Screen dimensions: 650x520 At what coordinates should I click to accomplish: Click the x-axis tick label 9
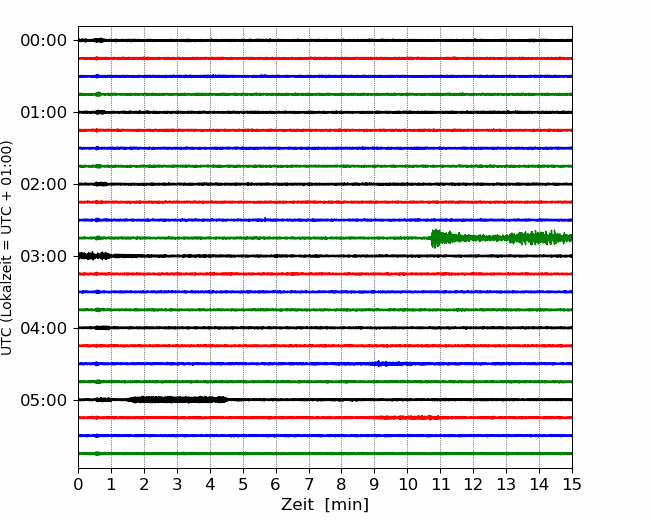point(374,484)
